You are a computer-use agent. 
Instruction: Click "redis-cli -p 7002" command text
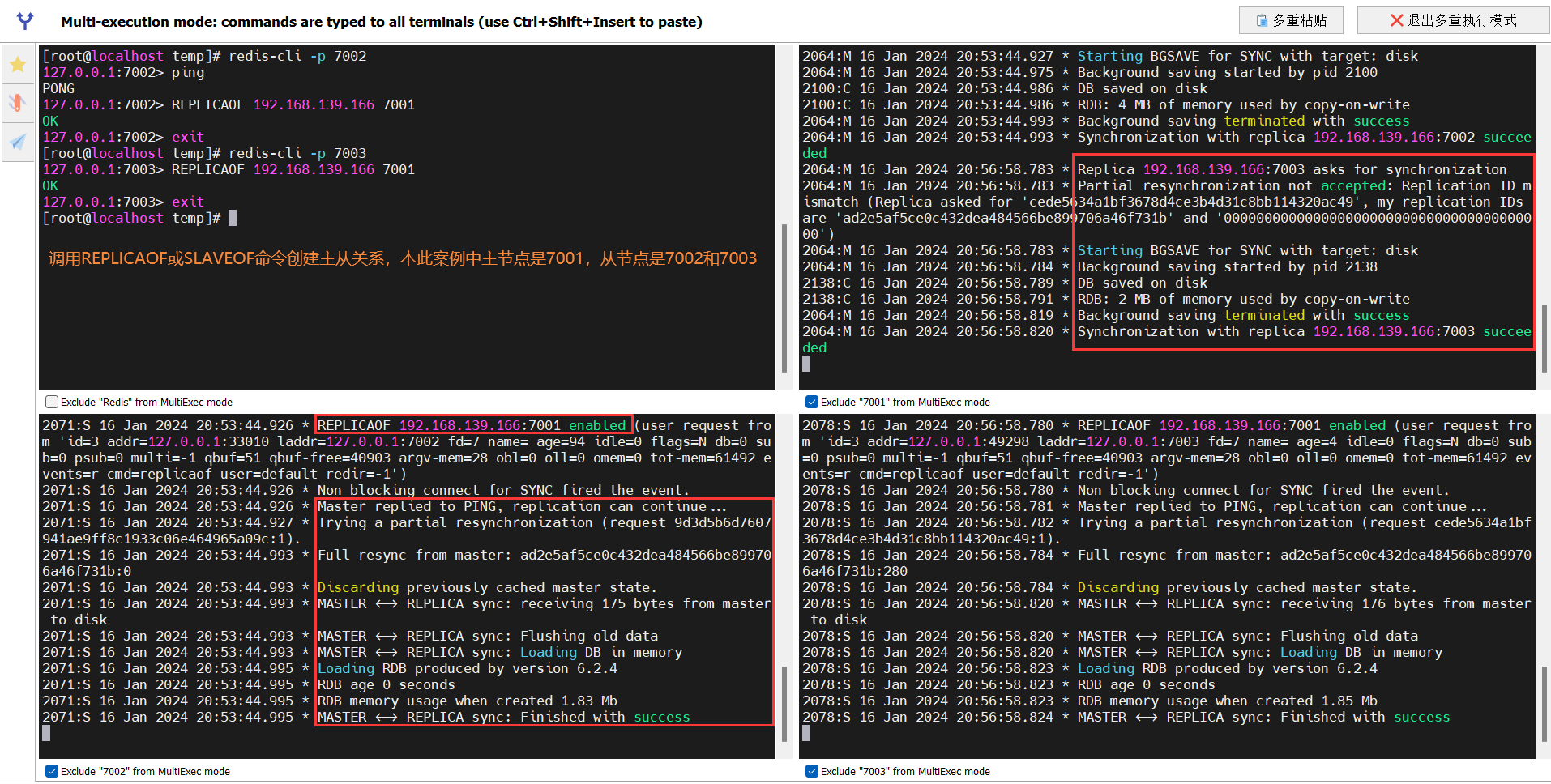(297, 56)
